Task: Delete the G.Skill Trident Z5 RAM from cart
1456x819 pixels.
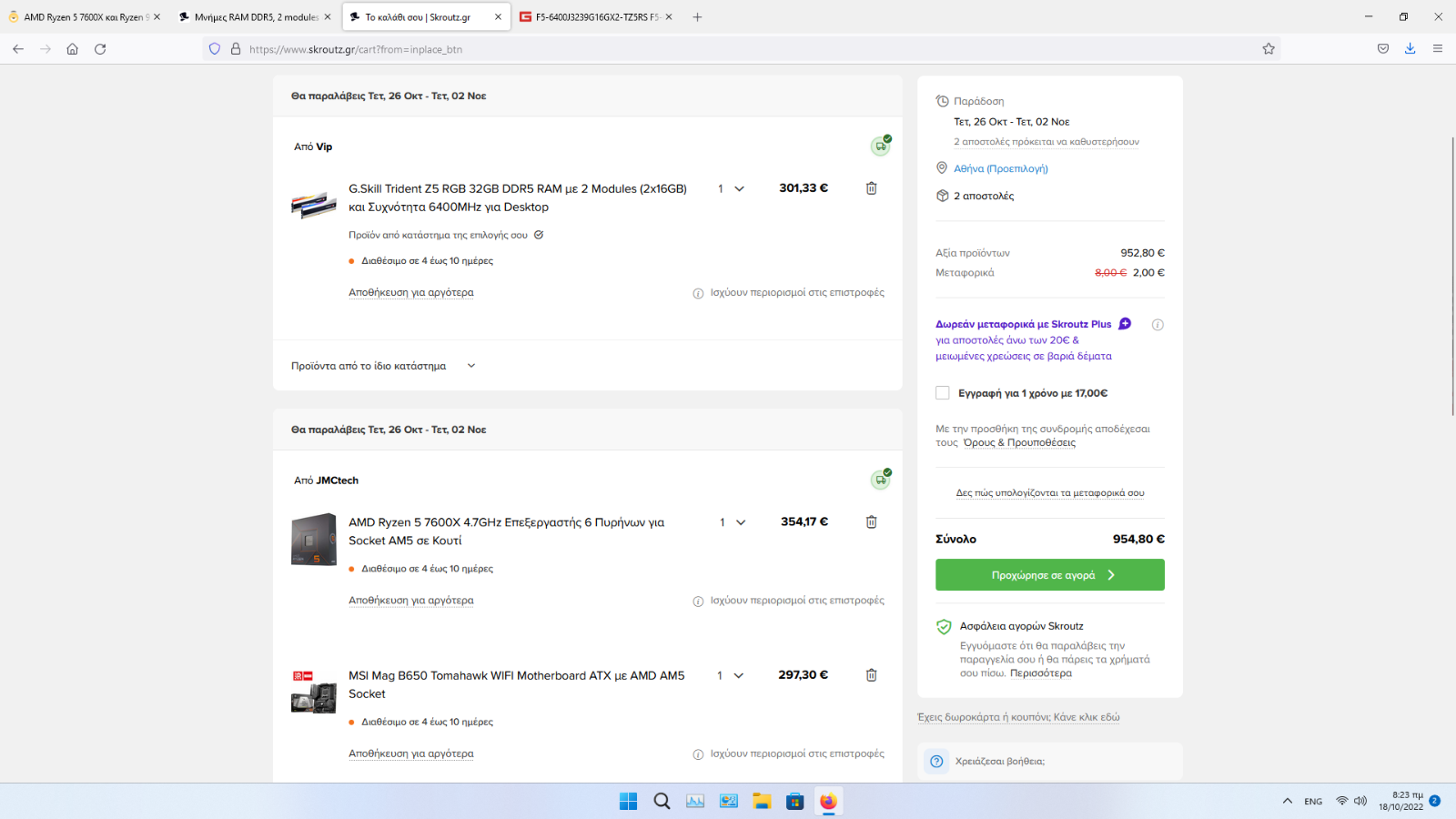Action: [x=871, y=188]
